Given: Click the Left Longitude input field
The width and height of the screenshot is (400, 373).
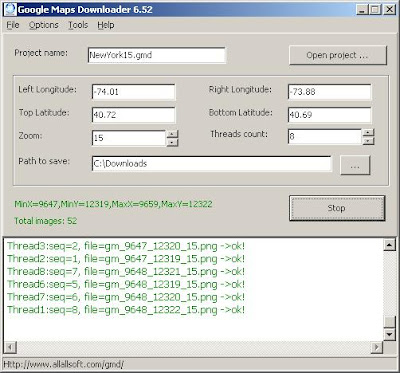Looking at the screenshot, I should coord(133,92).
